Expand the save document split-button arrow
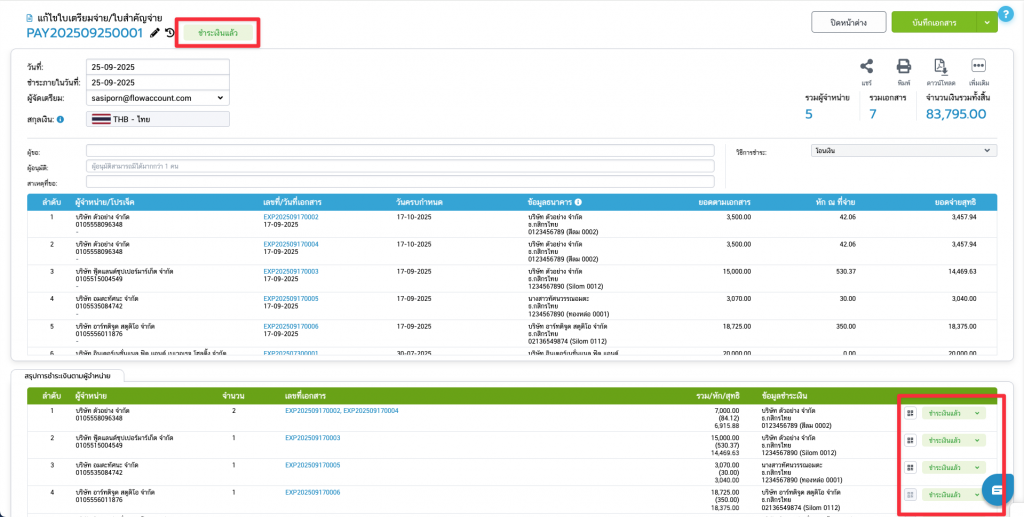The width and height of the screenshot is (1024, 517). click(989, 21)
